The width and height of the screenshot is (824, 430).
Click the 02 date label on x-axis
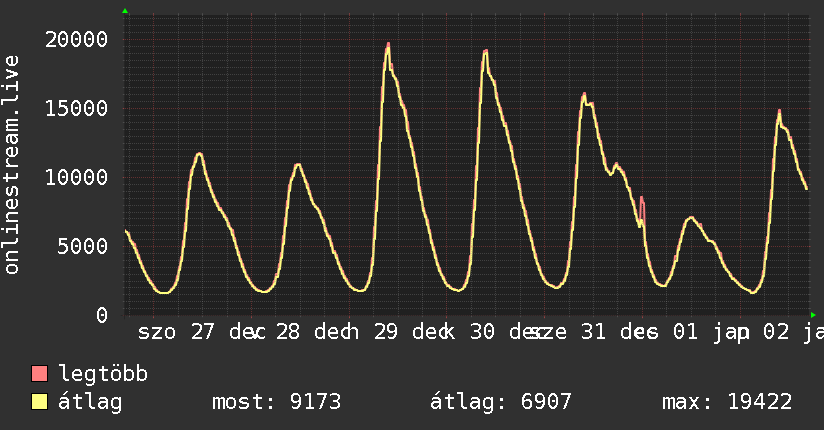[x=776, y=332]
